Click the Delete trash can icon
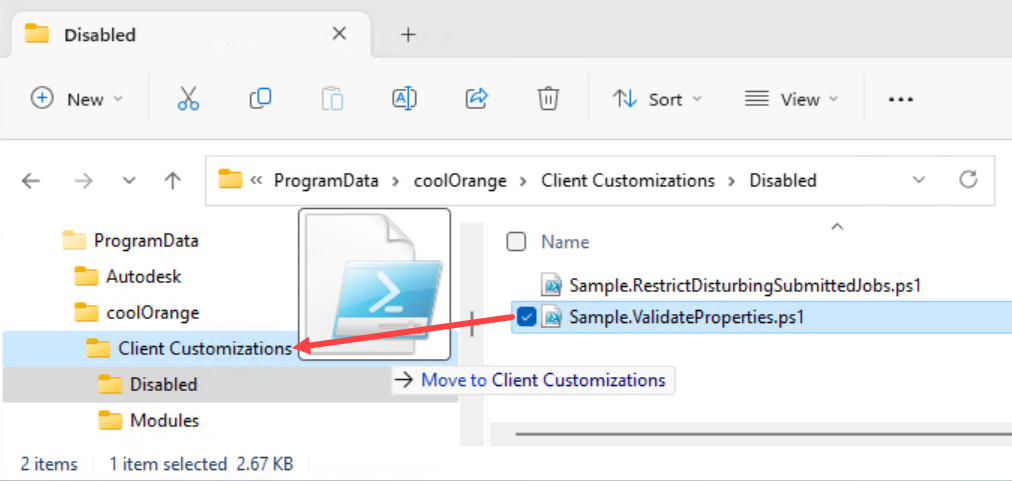 click(548, 98)
